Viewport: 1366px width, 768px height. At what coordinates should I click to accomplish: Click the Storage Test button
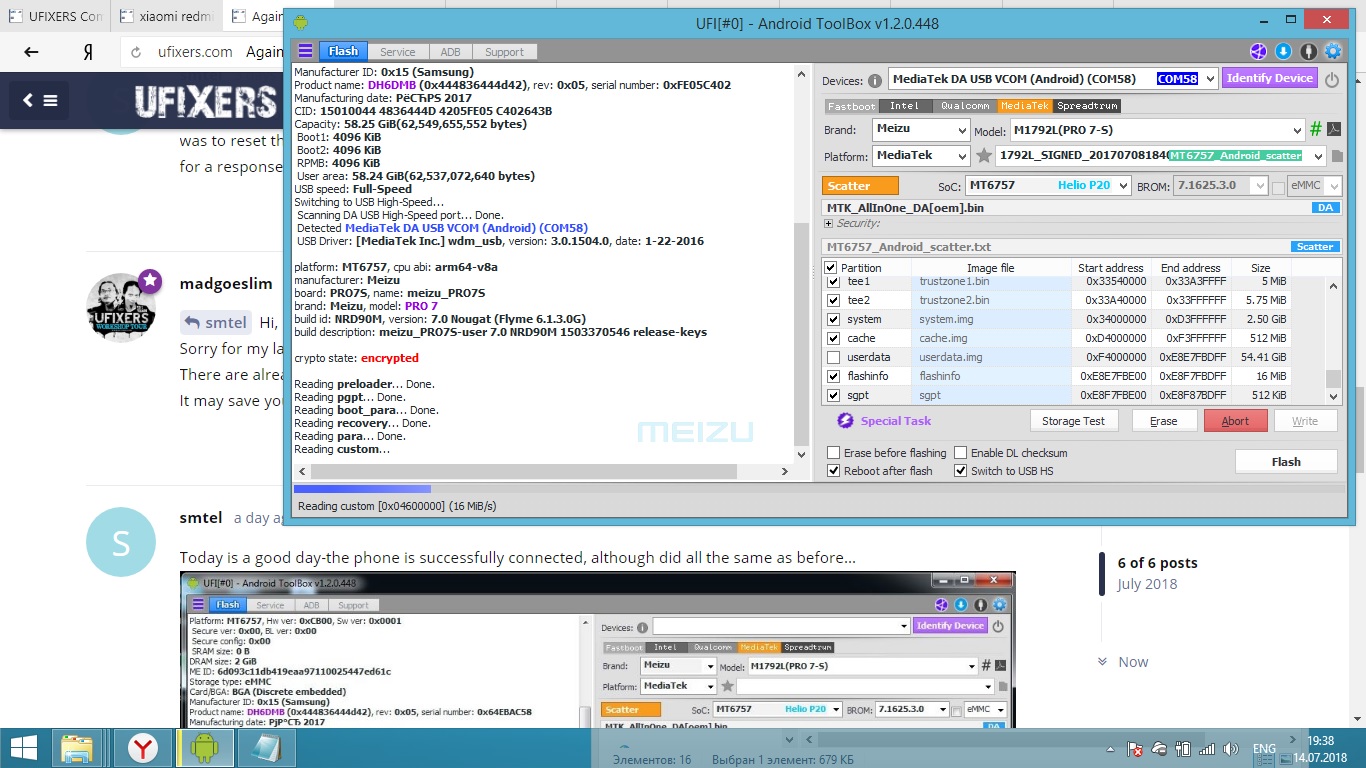1073,421
